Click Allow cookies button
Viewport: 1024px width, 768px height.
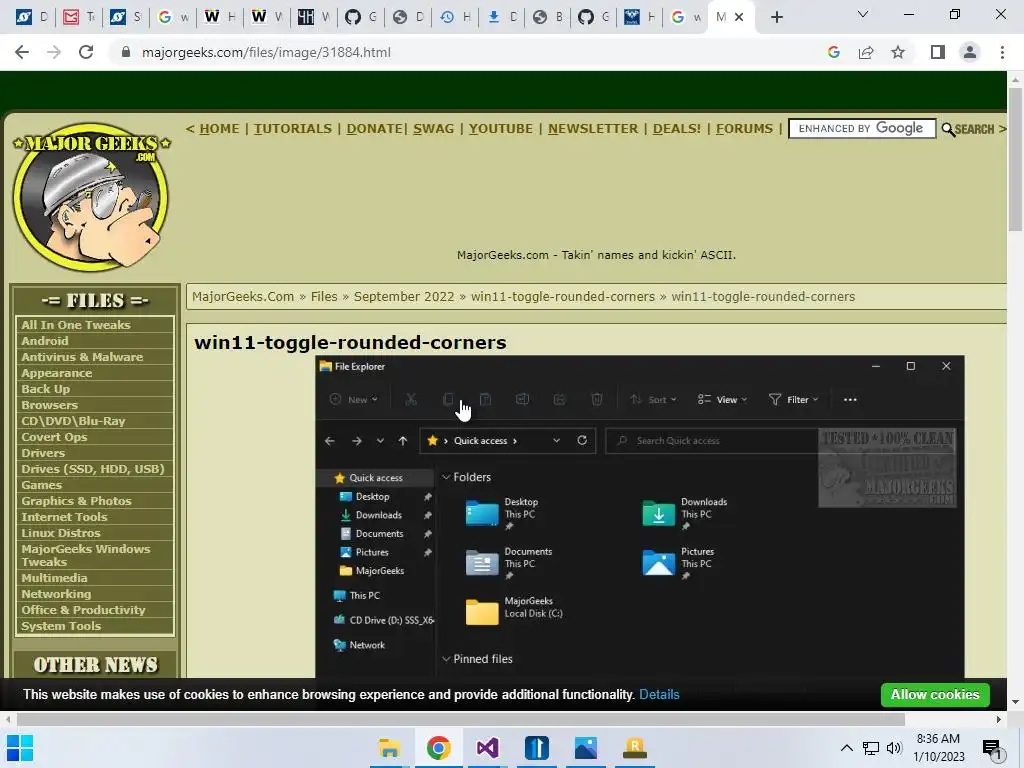[x=935, y=694]
